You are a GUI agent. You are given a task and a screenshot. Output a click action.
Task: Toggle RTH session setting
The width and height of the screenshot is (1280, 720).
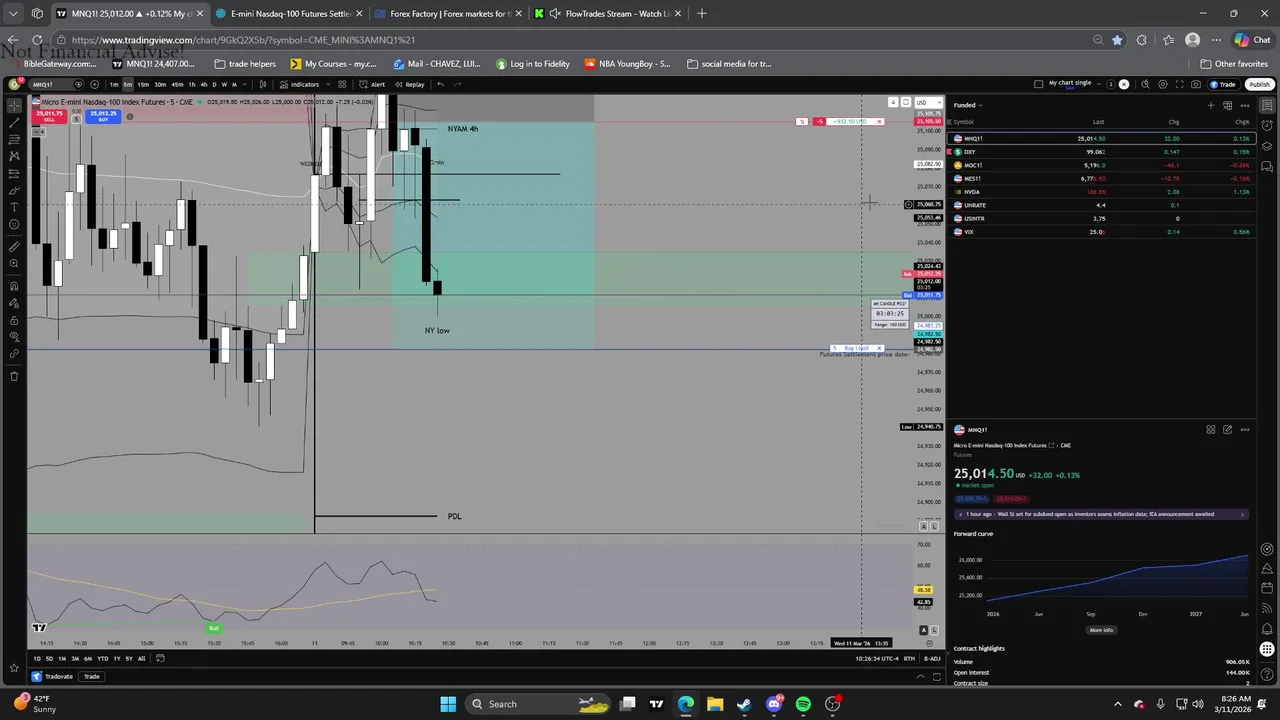909,658
